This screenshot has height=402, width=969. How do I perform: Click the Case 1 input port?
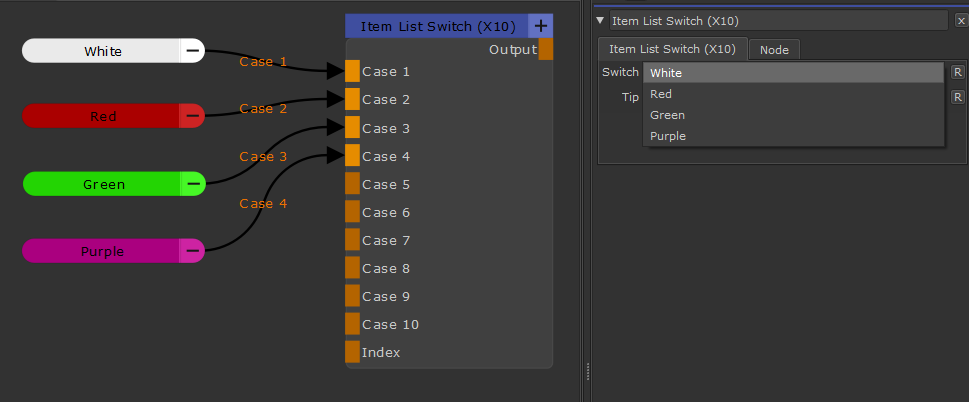pyautogui.click(x=352, y=71)
